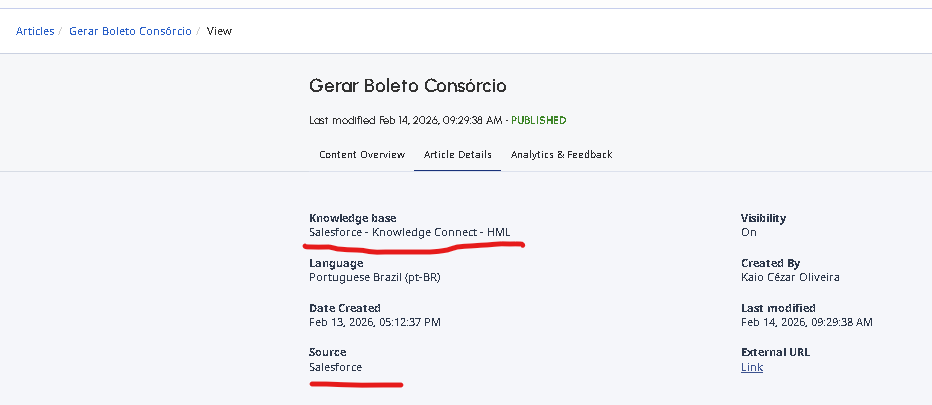Click the Salesforce - Knowledge Connect - HML value

(x=409, y=232)
